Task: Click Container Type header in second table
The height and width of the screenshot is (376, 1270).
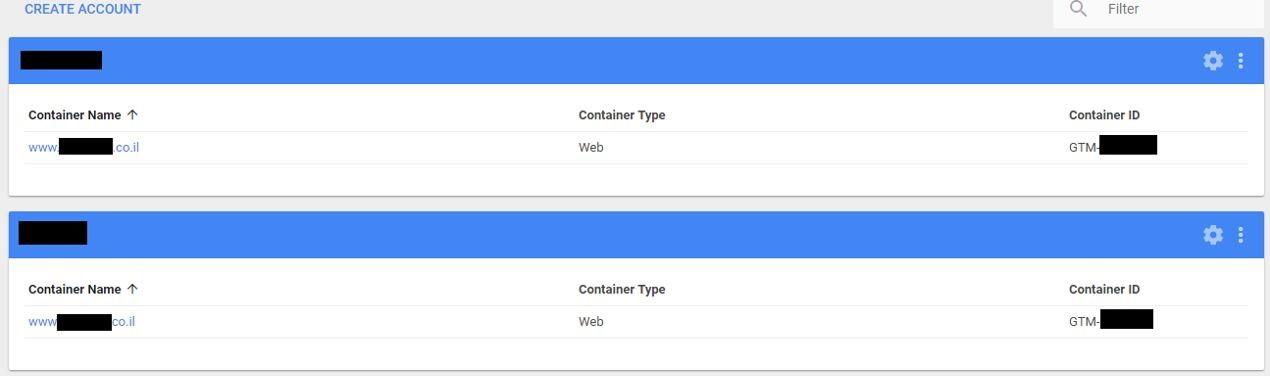Action: click(622, 289)
